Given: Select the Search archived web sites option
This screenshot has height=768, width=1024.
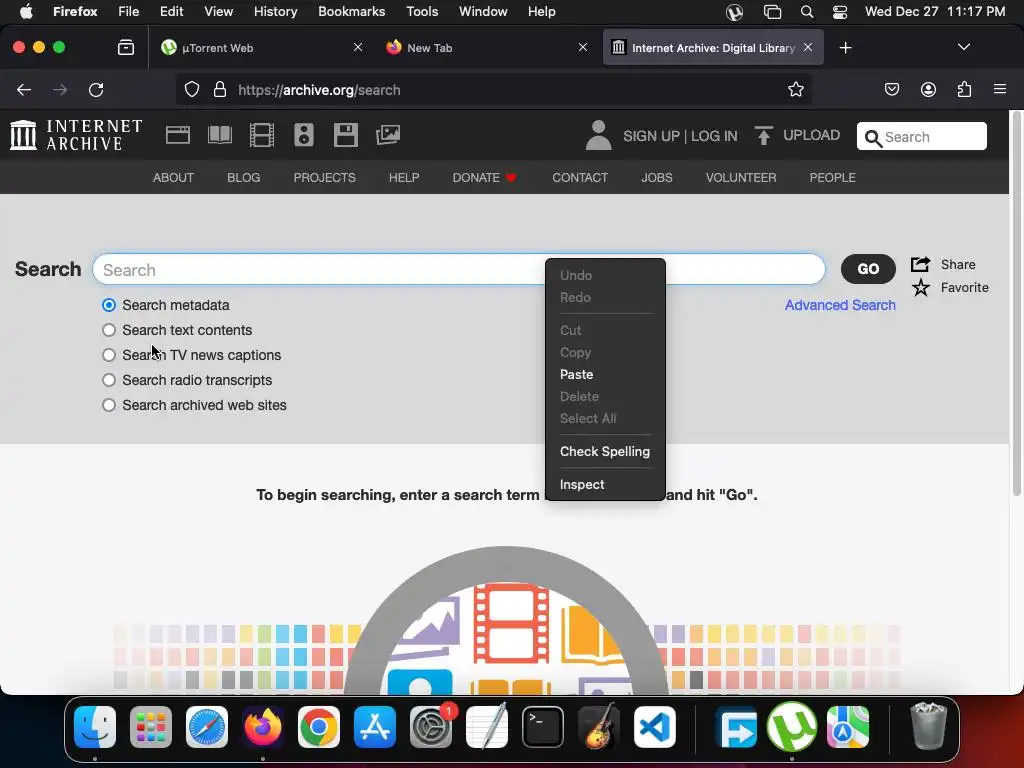Looking at the screenshot, I should coord(109,405).
